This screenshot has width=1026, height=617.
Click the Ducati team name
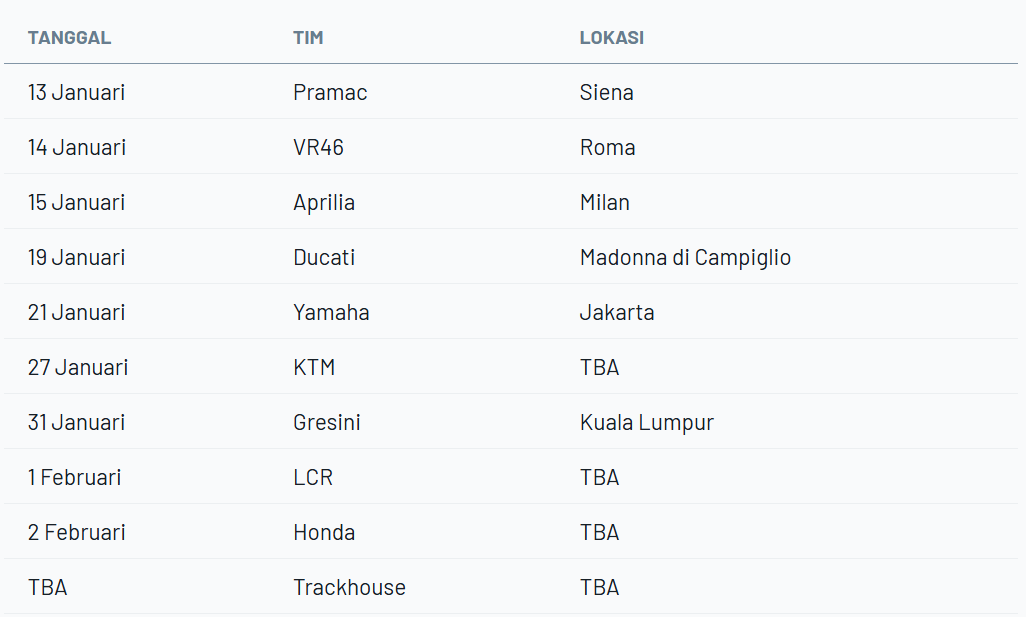[324, 258]
